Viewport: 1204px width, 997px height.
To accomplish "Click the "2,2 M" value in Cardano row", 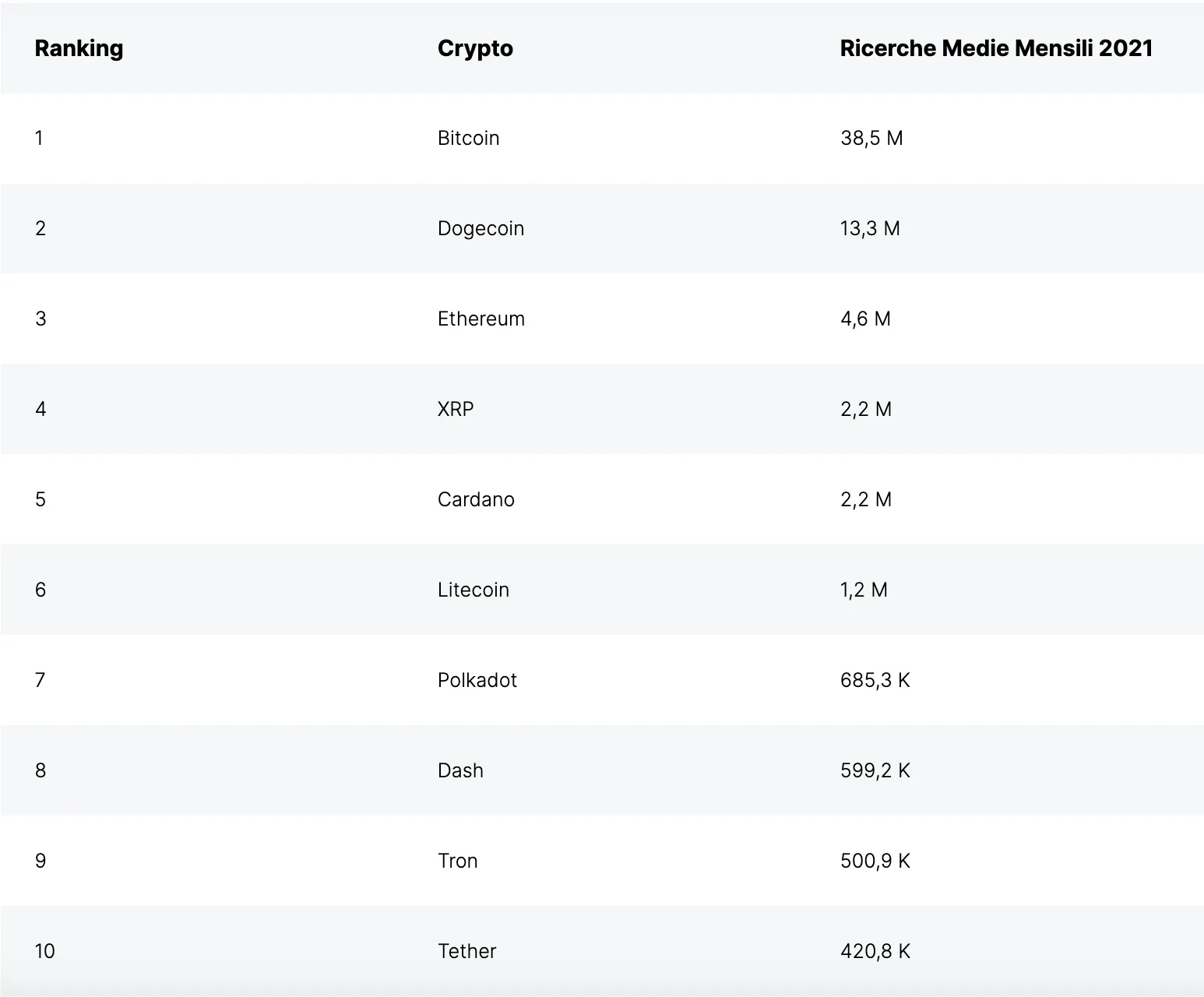I will tap(866, 499).
